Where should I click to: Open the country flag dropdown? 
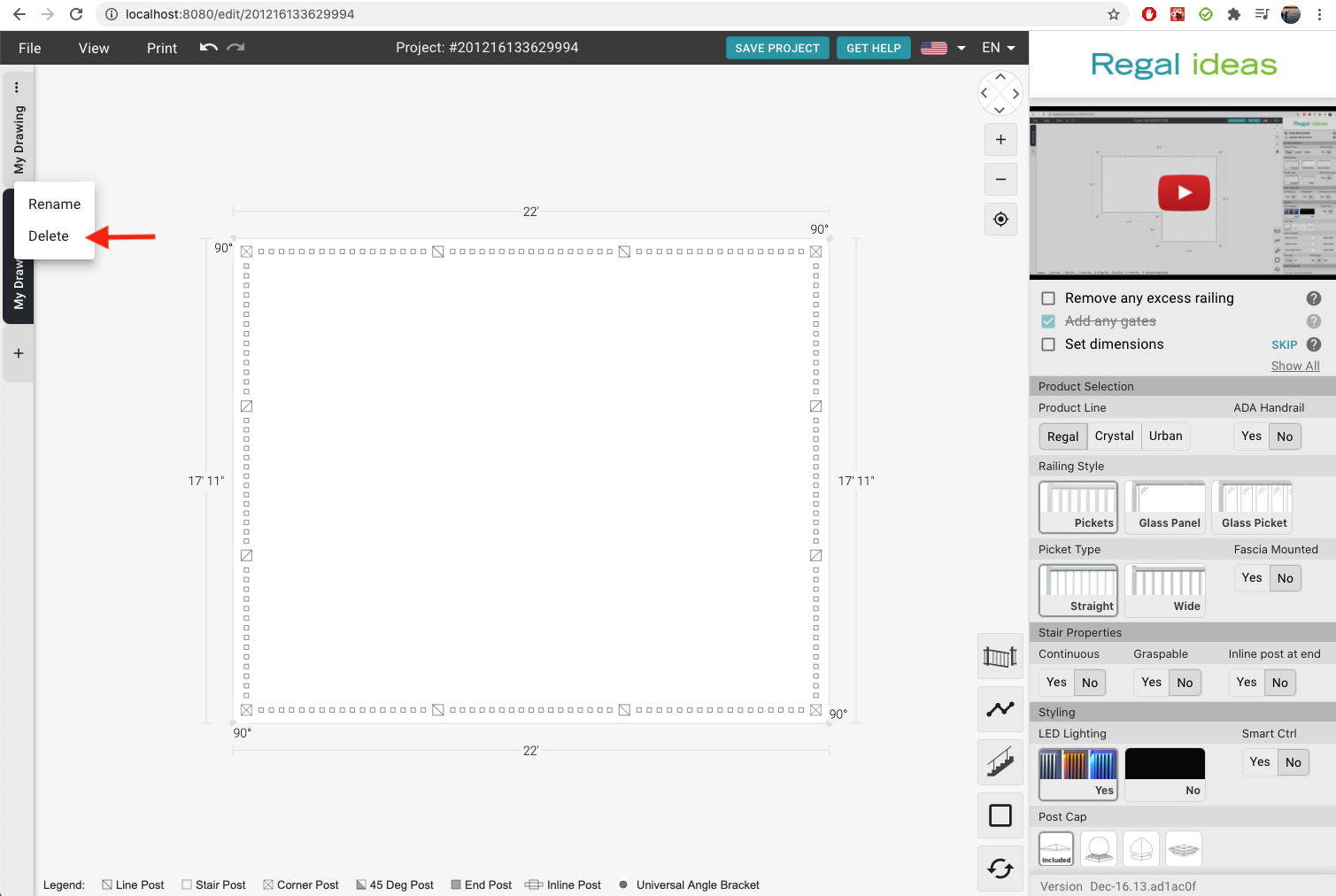coord(943,48)
